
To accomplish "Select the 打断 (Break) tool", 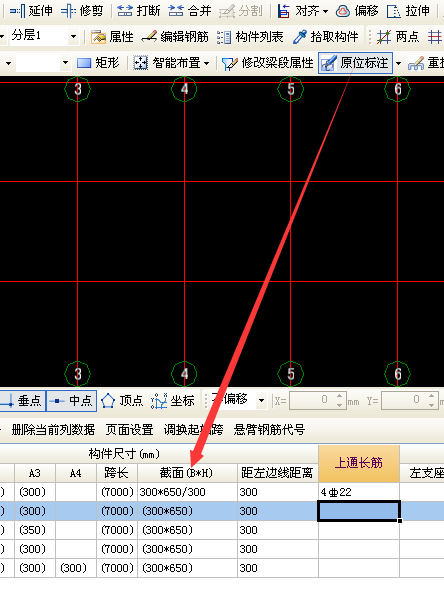I will pyautogui.click(x=139, y=11).
